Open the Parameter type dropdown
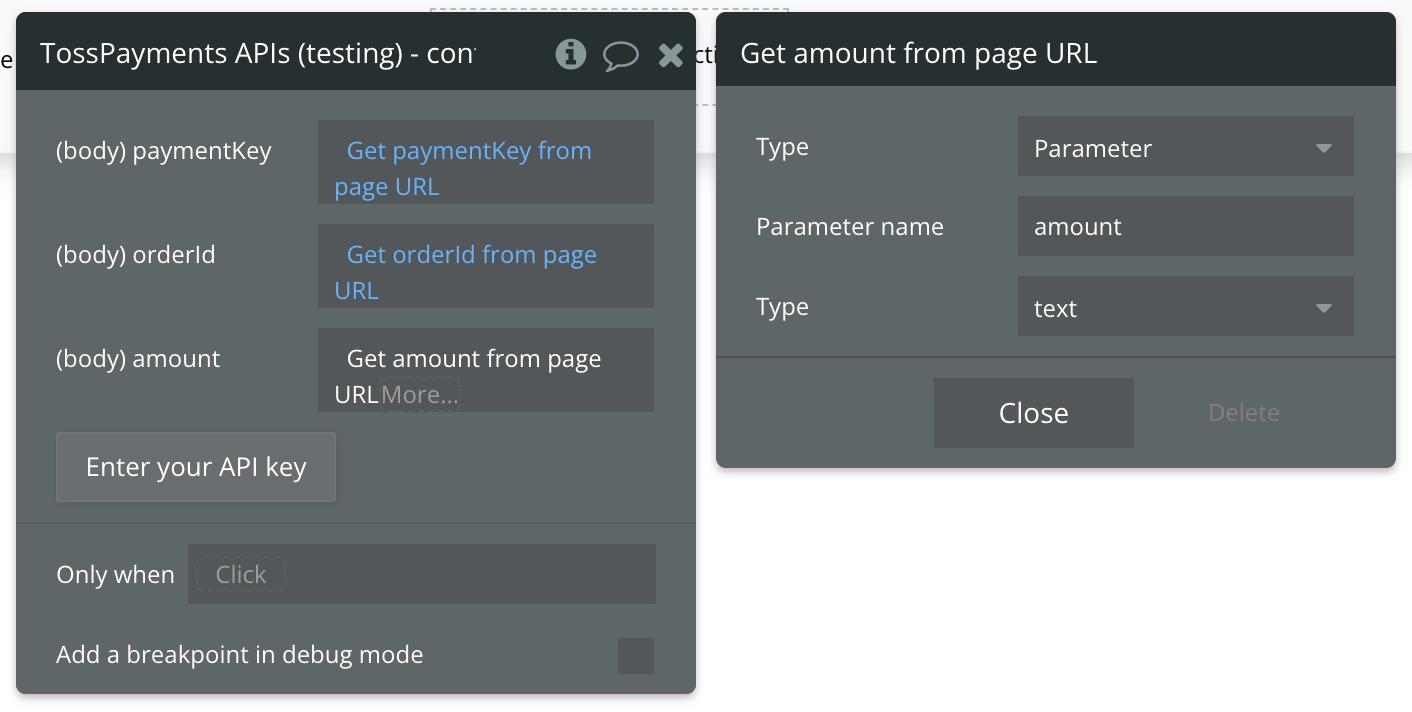The height and width of the screenshot is (712, 1412). pyautogui.click(x=1185, y=148)
